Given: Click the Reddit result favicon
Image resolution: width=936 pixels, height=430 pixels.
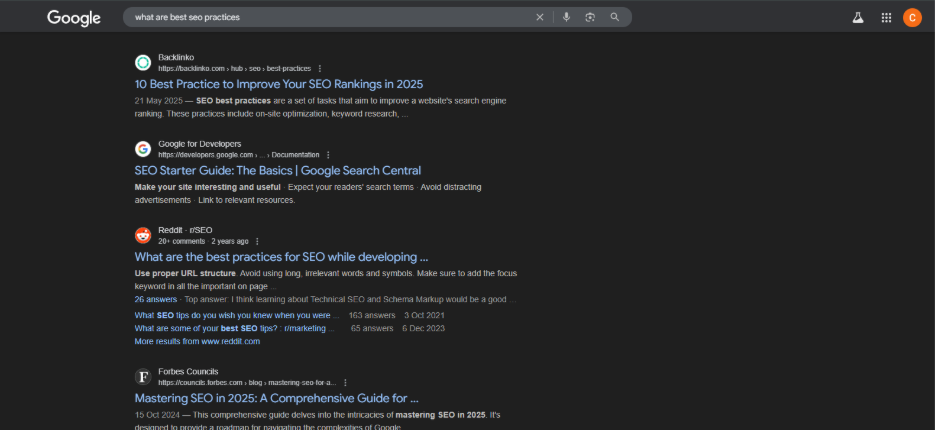Looking at the screenshot, I should click(143, 235).
